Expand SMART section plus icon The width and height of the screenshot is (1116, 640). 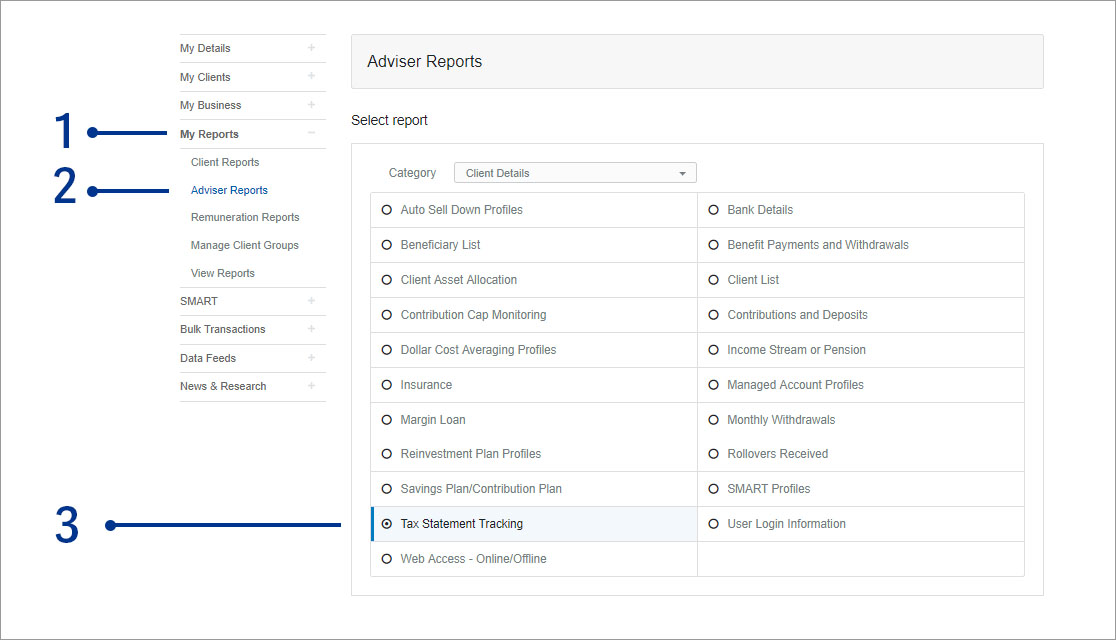point(311,301)
